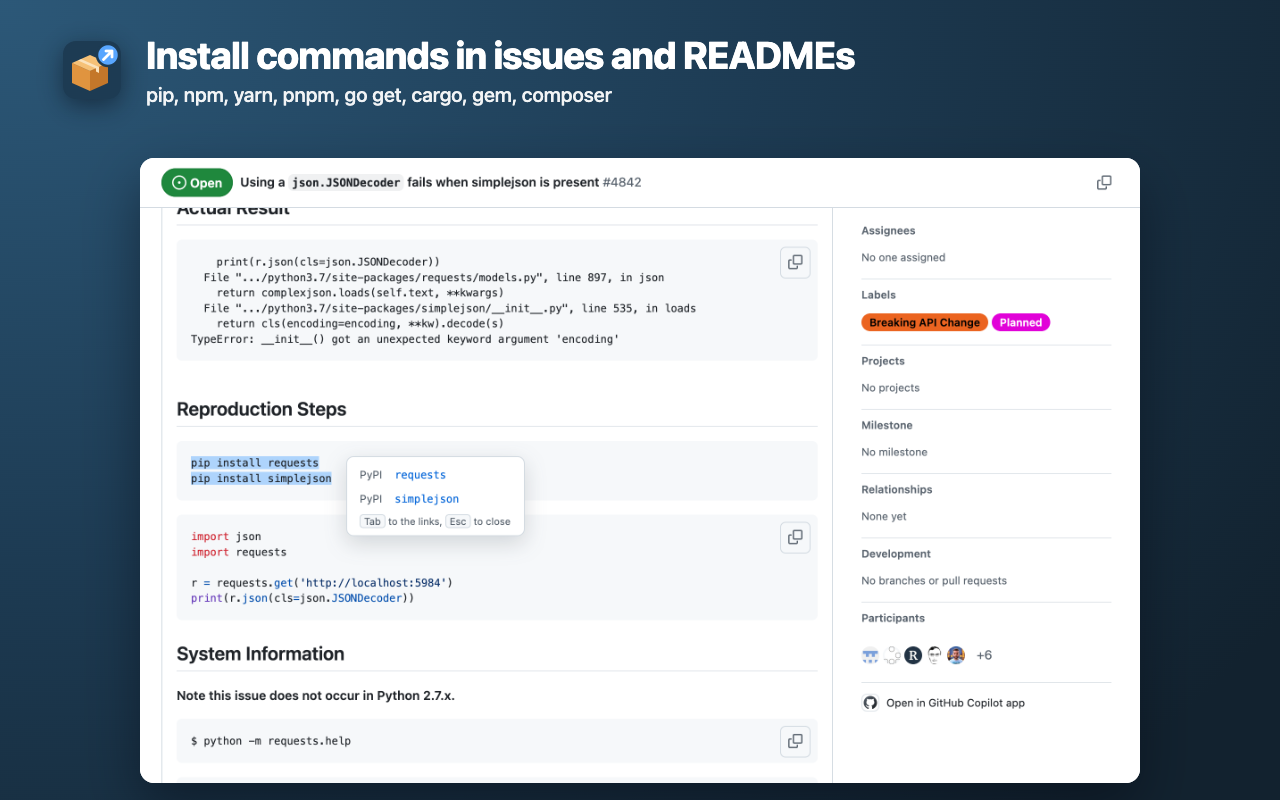Click 'No milestone' text

point(894,452)
